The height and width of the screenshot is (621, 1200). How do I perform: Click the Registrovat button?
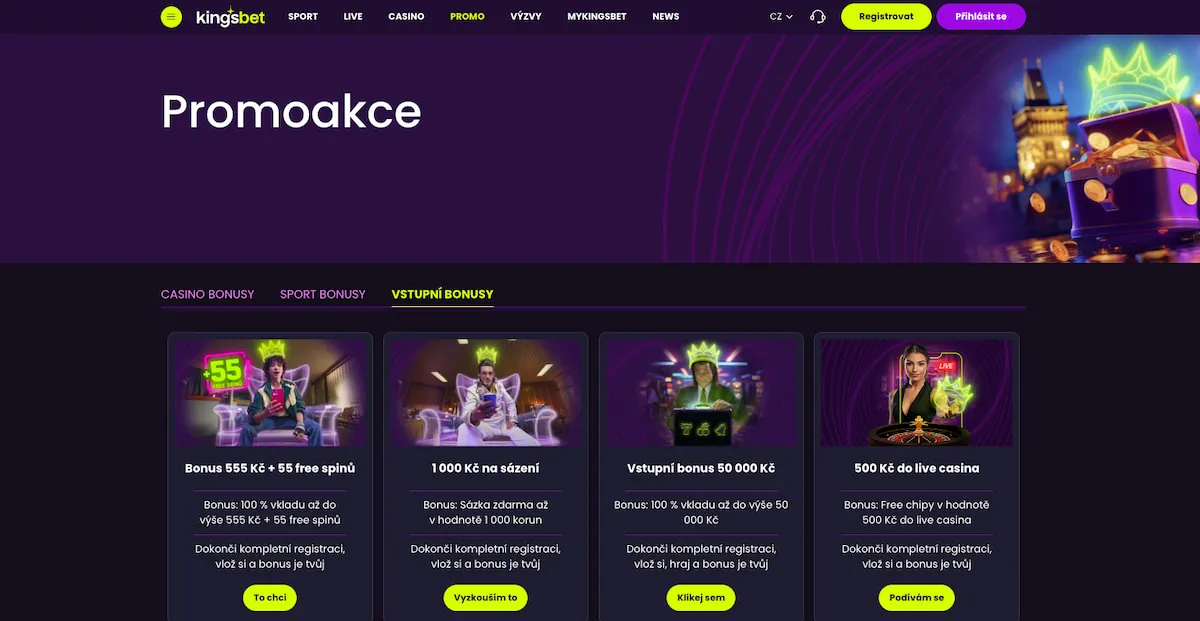coord(886,17)
